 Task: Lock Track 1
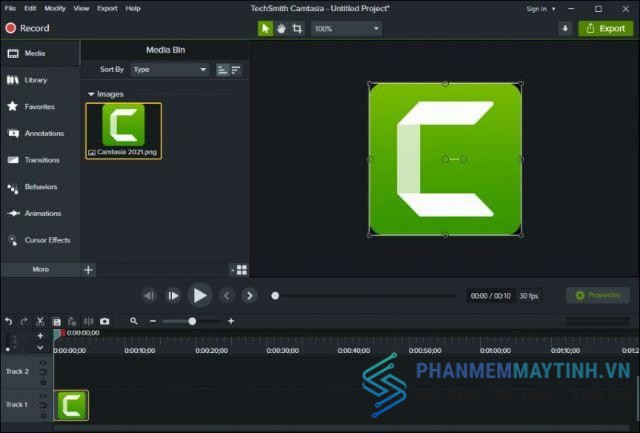[x=43, y=415]
